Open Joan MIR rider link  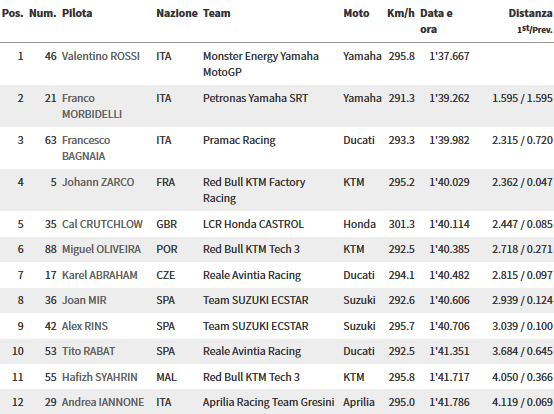tap(84, 300)
